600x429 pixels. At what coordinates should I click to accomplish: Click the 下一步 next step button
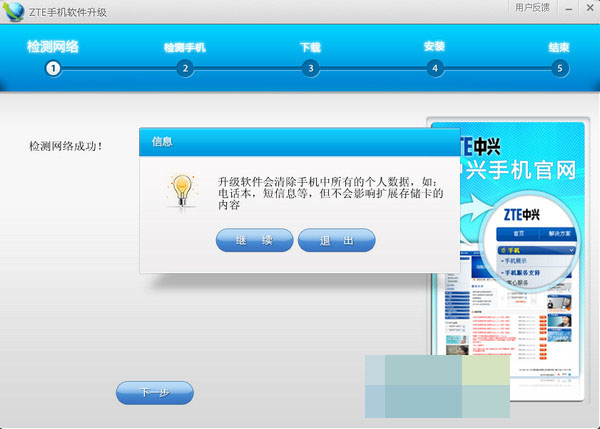point(154,393)
